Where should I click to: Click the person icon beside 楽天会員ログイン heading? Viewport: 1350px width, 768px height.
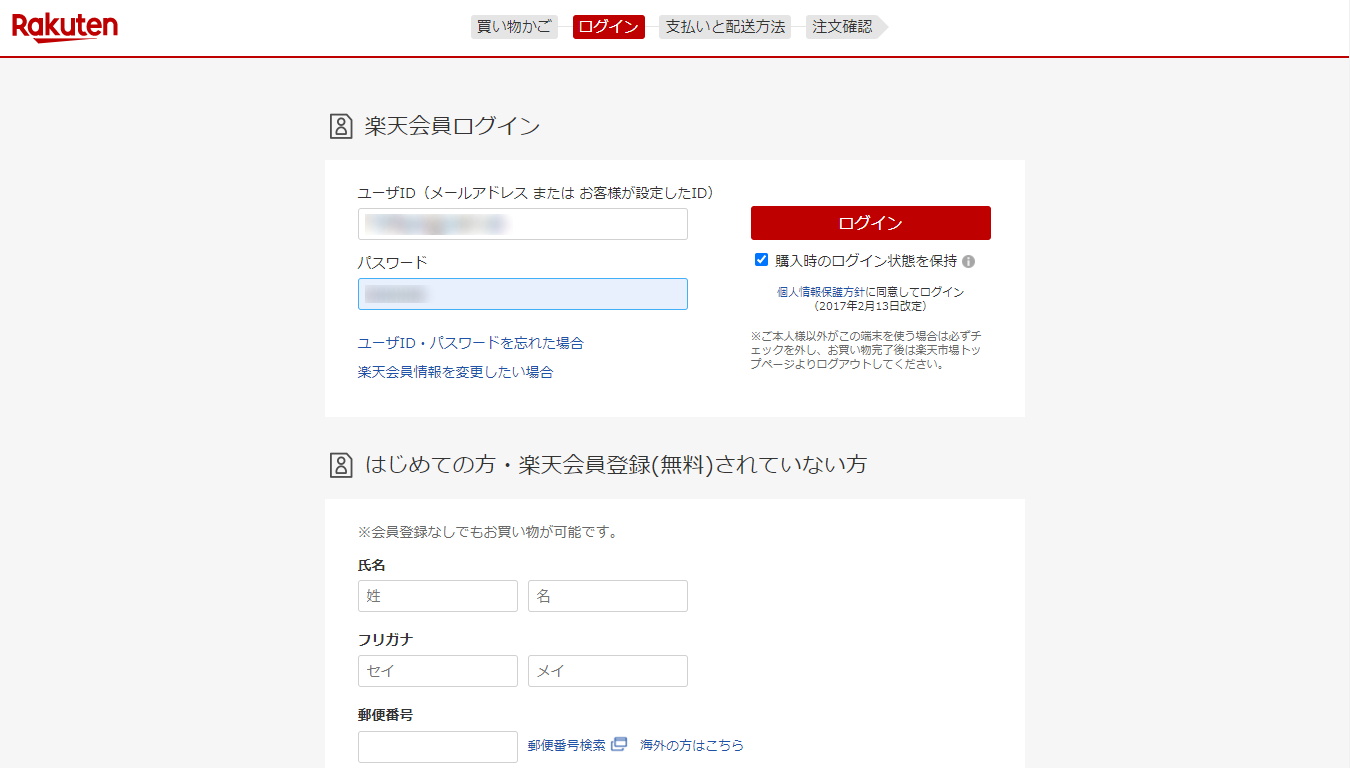(341, 126)
